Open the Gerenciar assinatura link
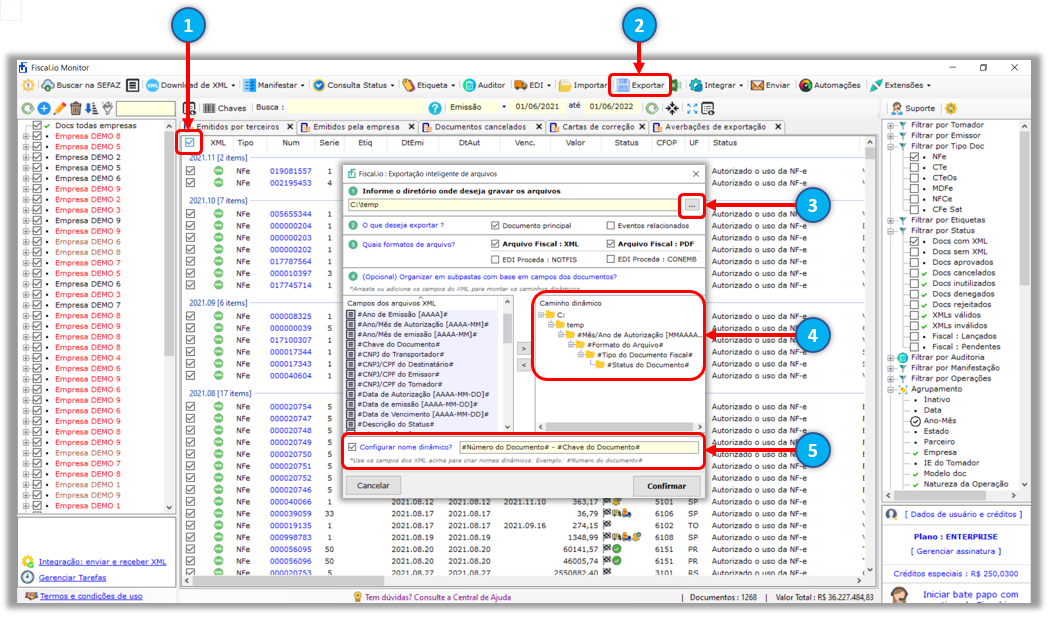 (x=956, y=551)
